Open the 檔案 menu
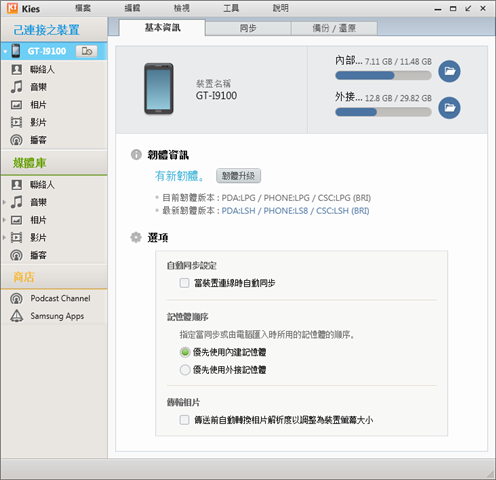 (x=83, y=8)
